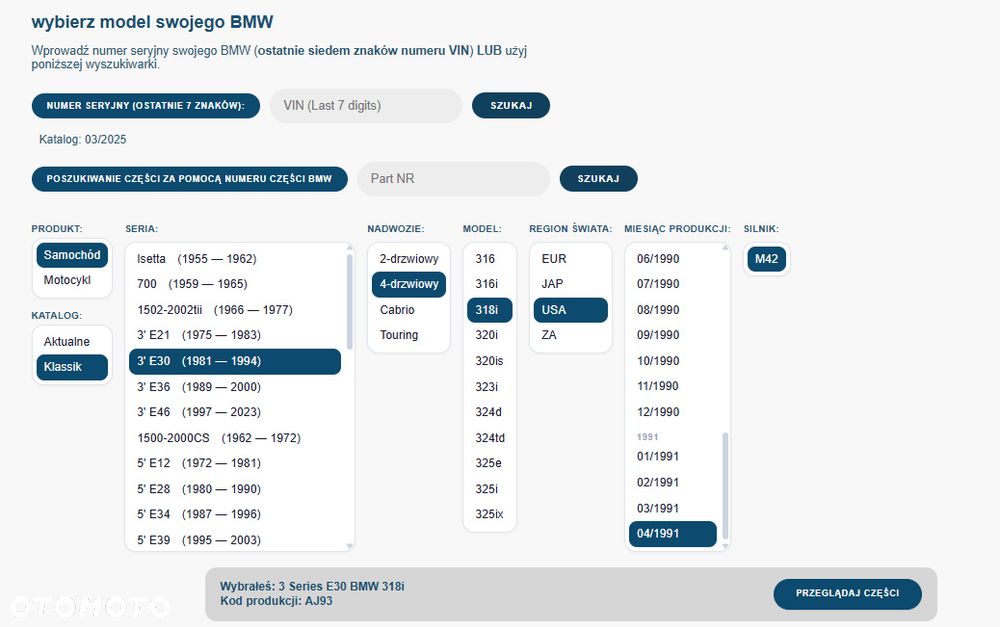
Task: Choose 700 (1959 — 1965) series
Action: (235, 284)
